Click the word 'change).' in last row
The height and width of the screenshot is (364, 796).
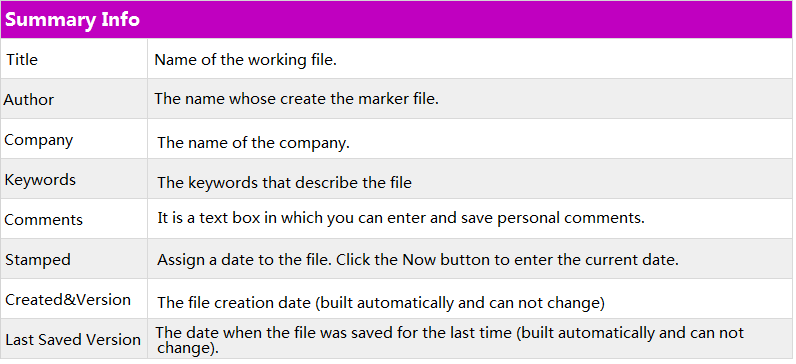point(188,349)
